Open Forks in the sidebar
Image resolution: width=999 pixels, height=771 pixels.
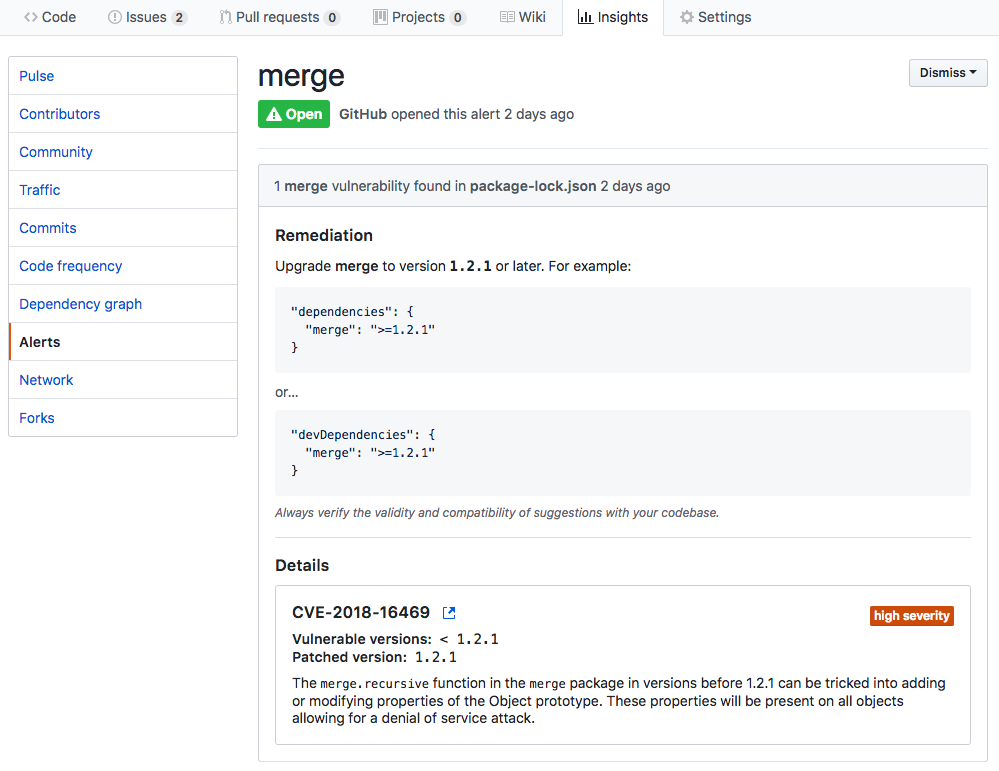tap(123, 418)
